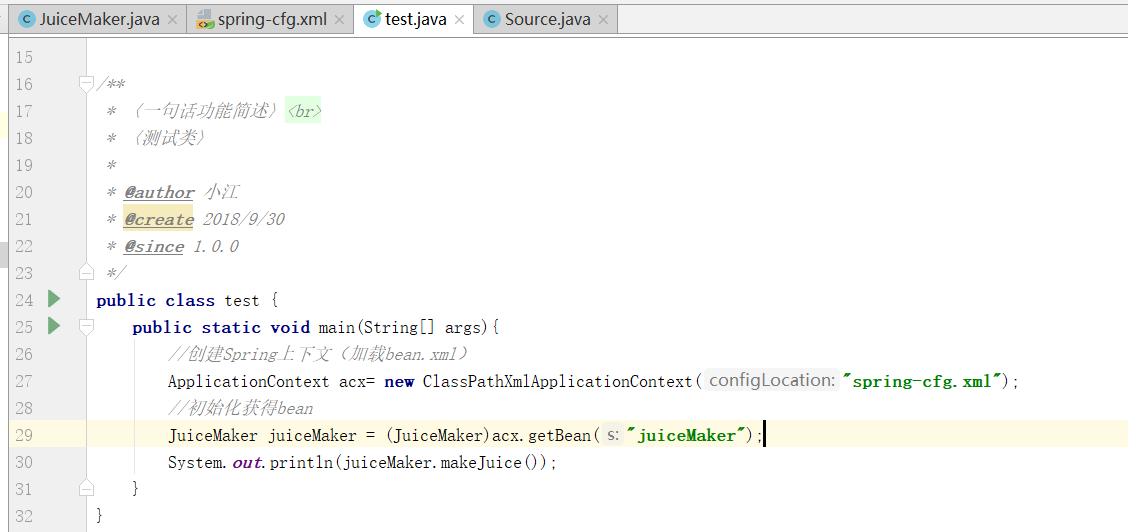This screenshot has height=532, width=1128.
Task: Click line number 15 in the gutter
Action: pyautogui.click(x=24, y=58)
